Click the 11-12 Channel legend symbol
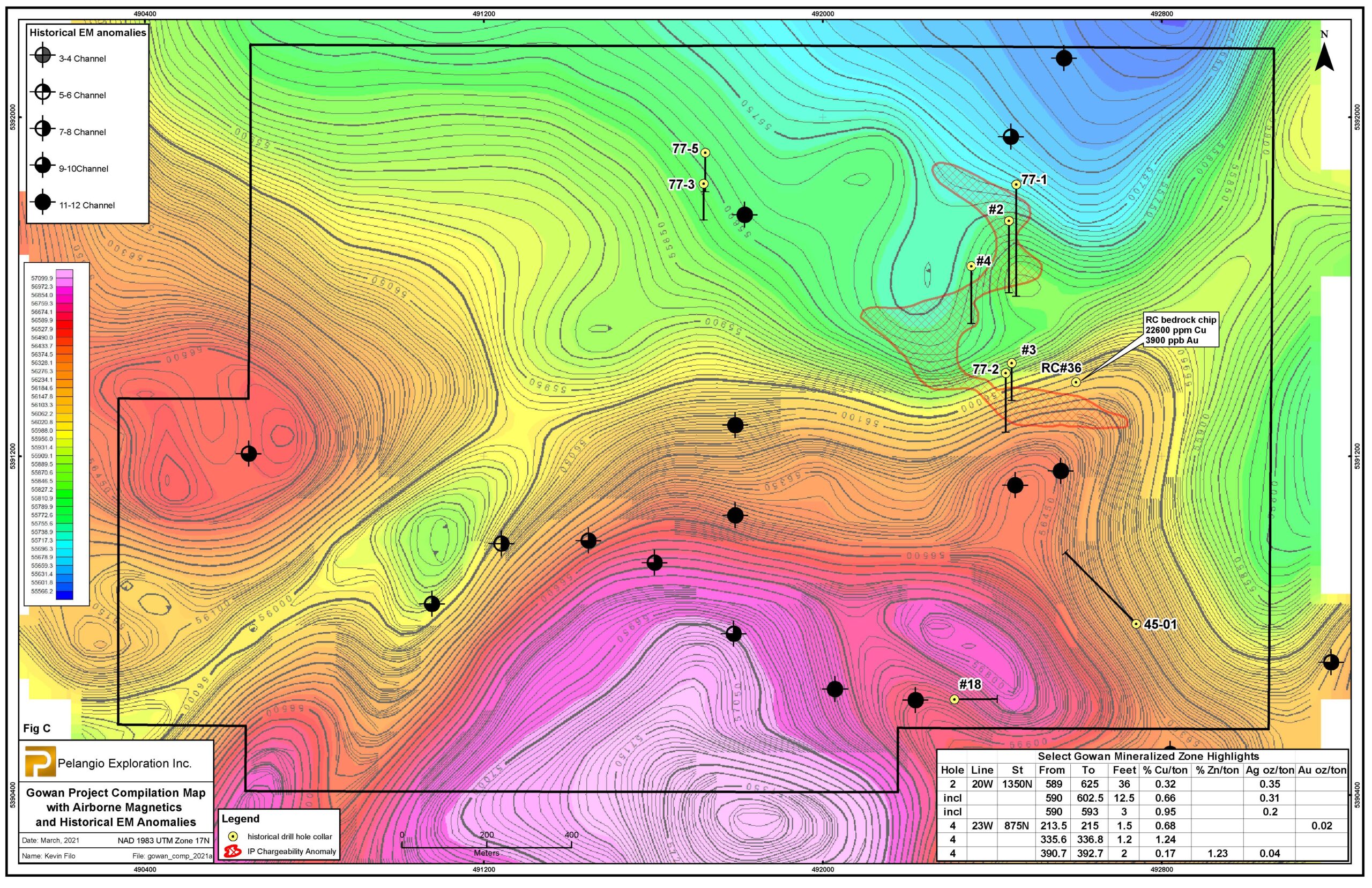 42,202
